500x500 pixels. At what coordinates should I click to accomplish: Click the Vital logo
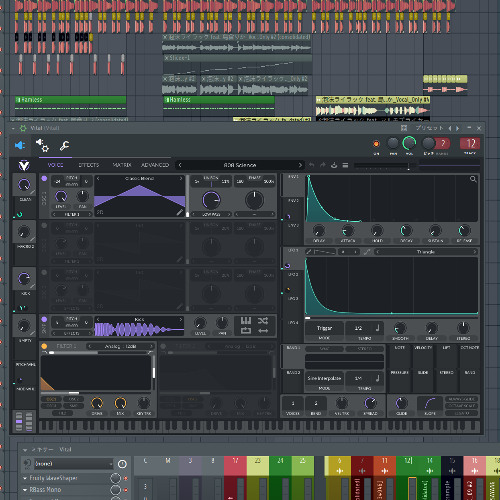(24, 165)
